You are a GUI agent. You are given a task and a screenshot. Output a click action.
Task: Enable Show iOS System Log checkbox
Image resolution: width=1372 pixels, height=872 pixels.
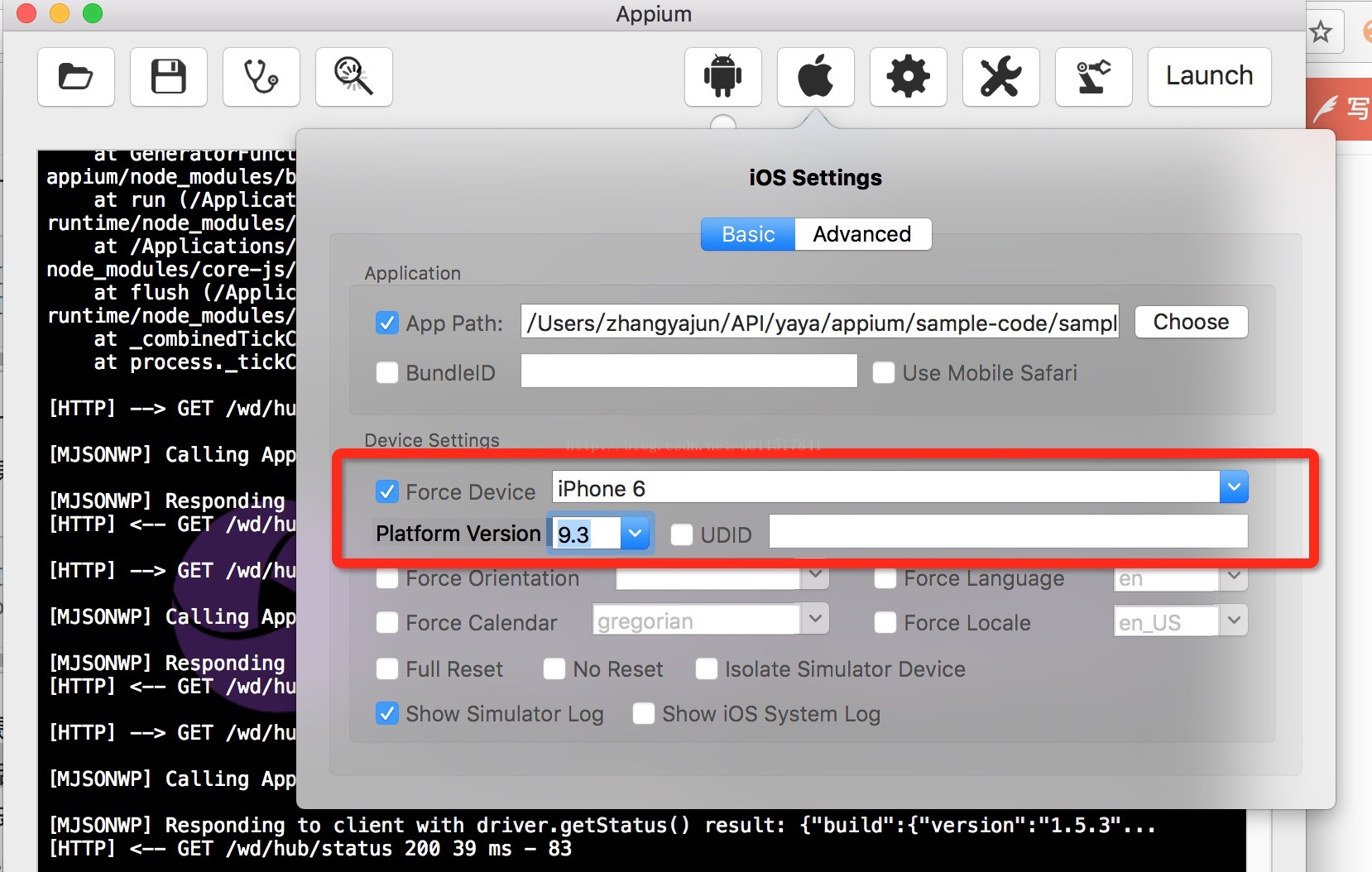pyautogui.click(x=644, y=713)
